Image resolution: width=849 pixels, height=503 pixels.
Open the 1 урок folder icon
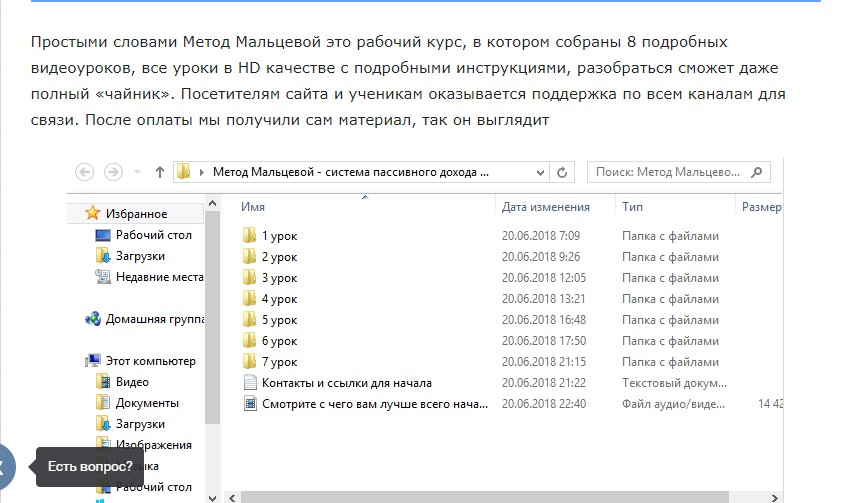(x=250, y=236)
